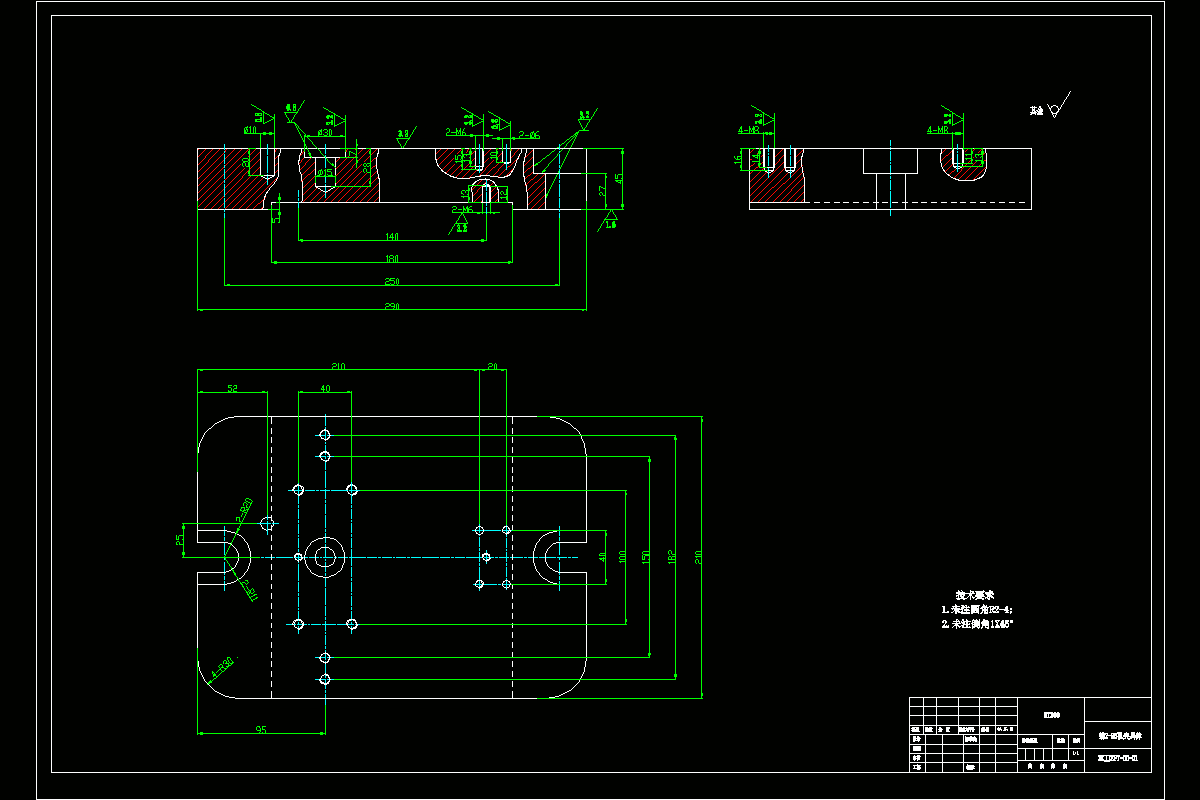The image size is (1200, 800).
Task: Click the 95 dimension below plan view
Action: click(x=261, y=730)
